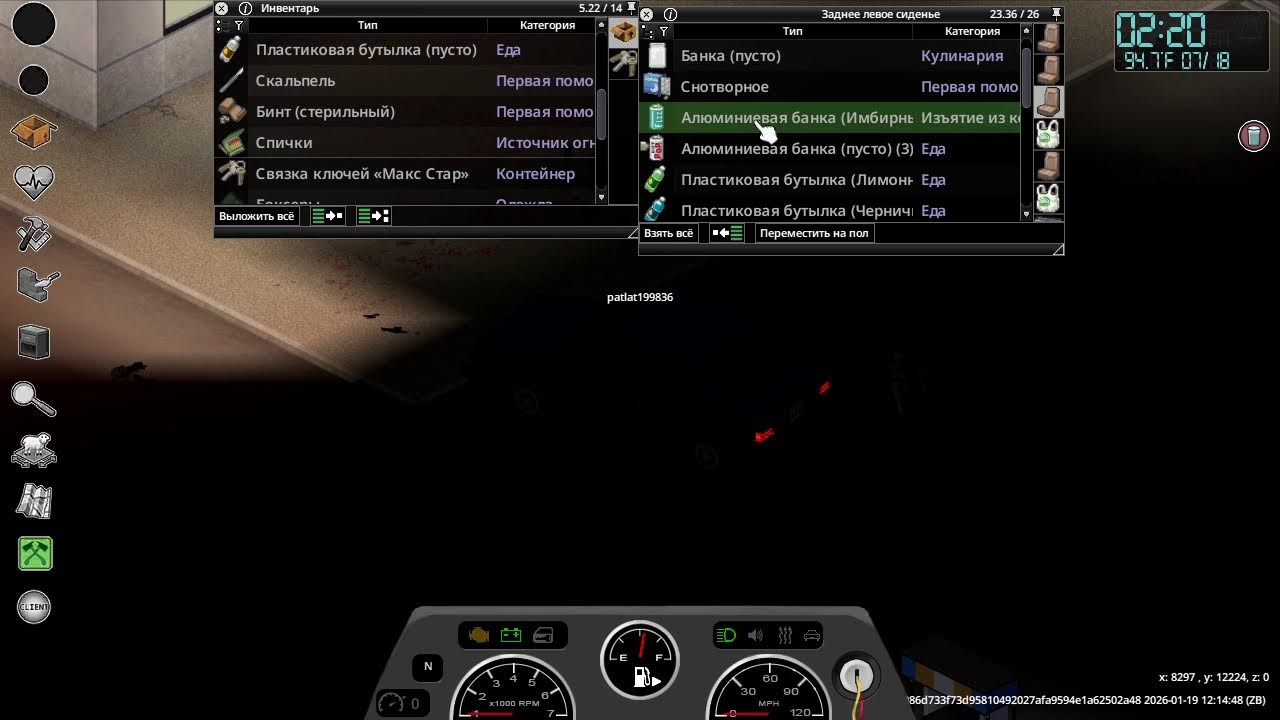Select the Связка ключей «Макс Стар» row

pos(405,174)
